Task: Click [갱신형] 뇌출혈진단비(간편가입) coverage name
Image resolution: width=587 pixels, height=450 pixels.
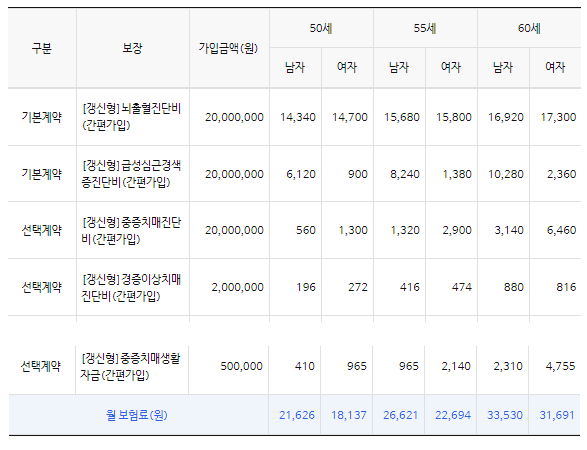Action: click(132, 116)
